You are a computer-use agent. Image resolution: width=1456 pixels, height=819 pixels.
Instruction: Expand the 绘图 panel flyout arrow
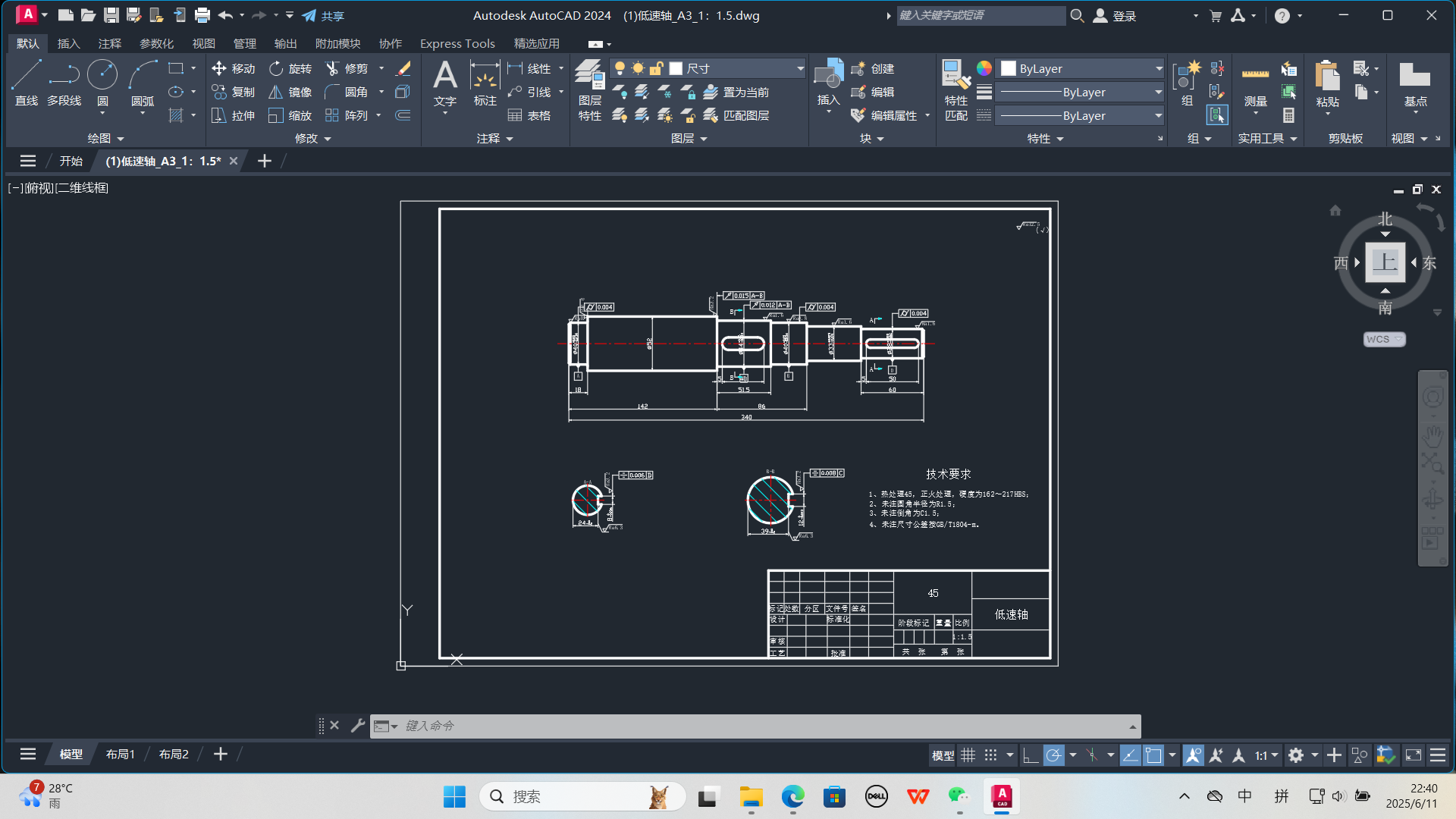[121, 139]
